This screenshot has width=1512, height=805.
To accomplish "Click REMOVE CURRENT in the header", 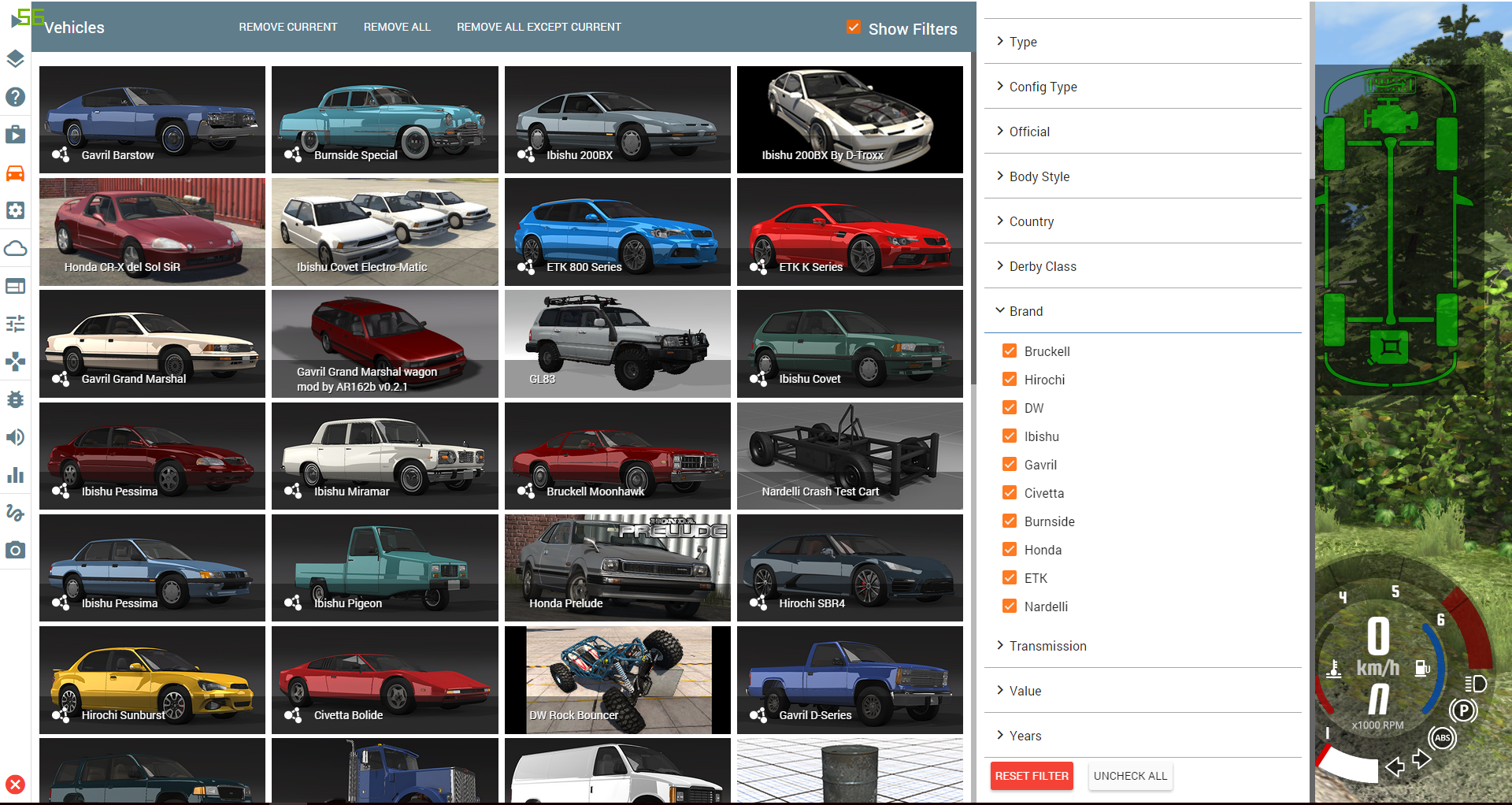I will (x=288, y=27).
